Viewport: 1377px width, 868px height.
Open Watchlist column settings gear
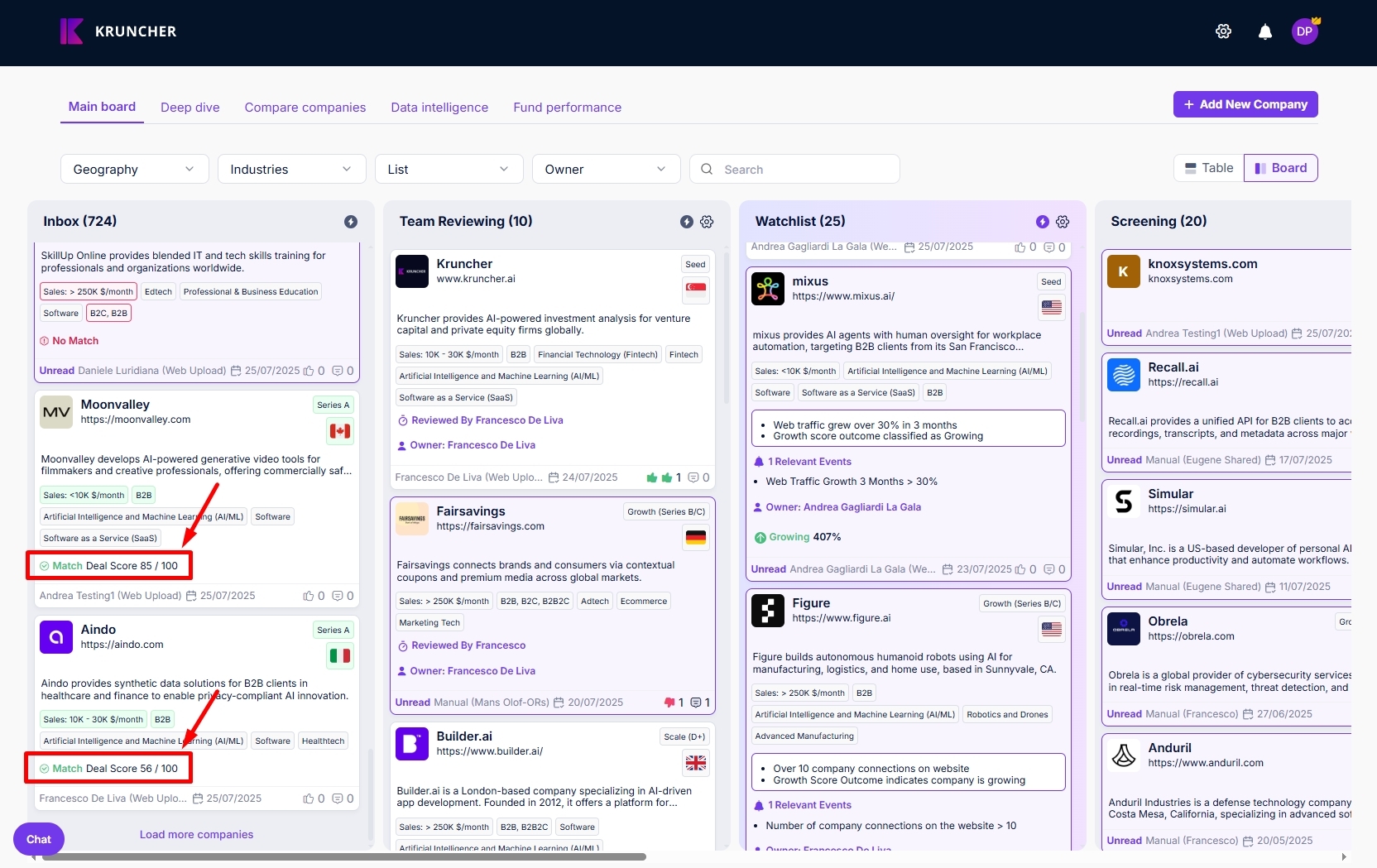pyautogui.click(x=1063, y=222)
